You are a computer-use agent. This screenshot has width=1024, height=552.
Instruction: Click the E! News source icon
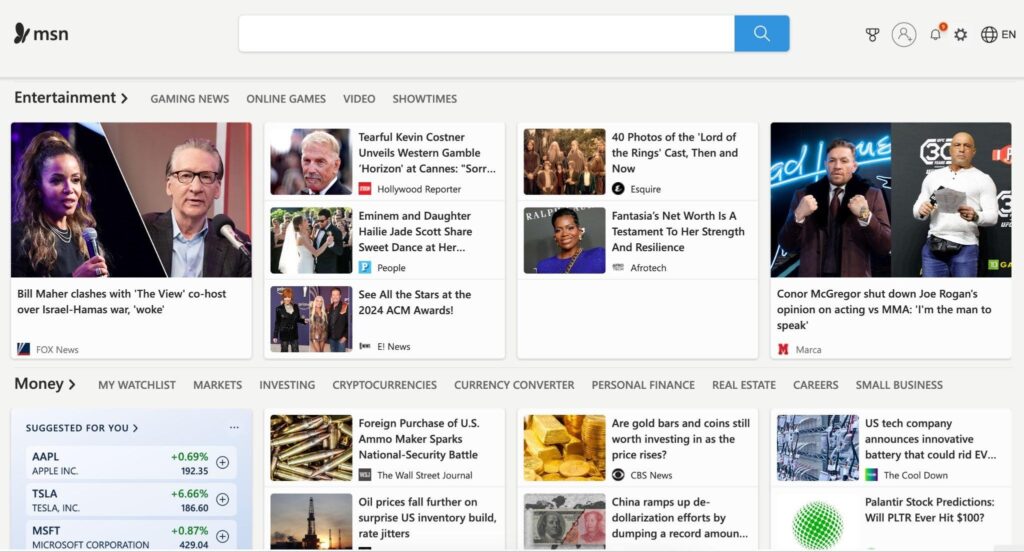365,346
